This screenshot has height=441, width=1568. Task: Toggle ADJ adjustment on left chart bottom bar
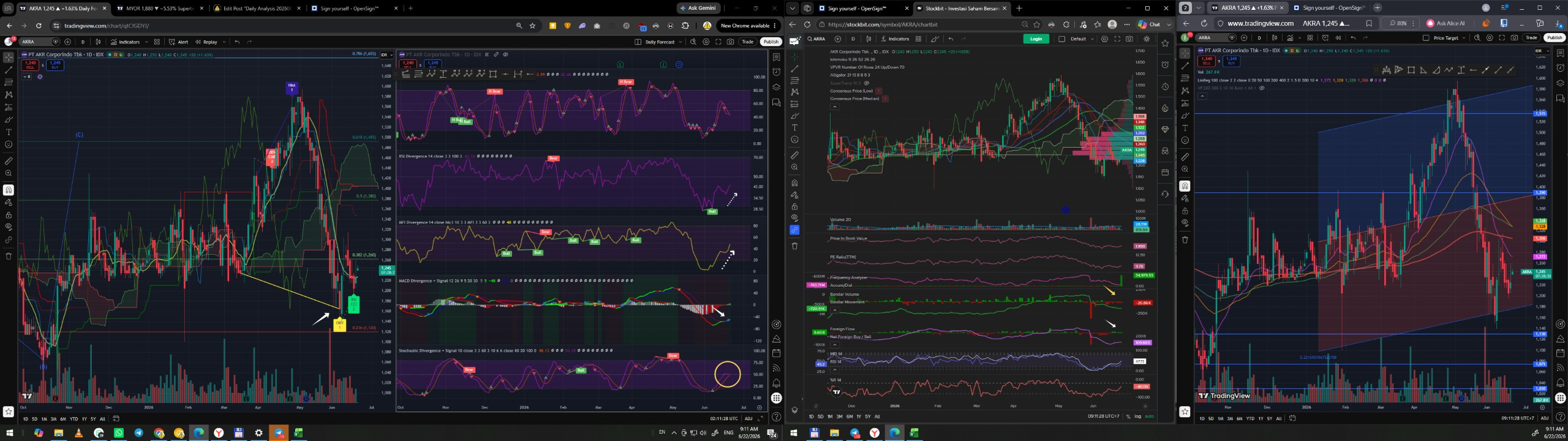[x=748, y=419]
